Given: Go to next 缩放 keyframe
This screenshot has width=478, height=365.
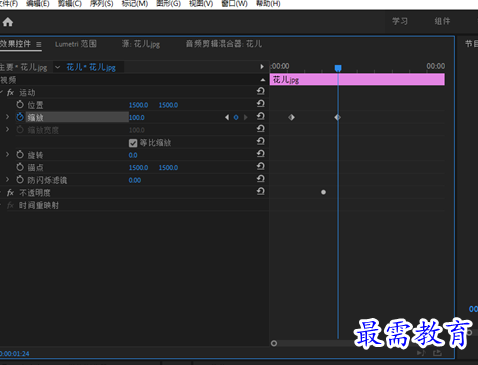Looking at the screenshot, I should [246, 117].
